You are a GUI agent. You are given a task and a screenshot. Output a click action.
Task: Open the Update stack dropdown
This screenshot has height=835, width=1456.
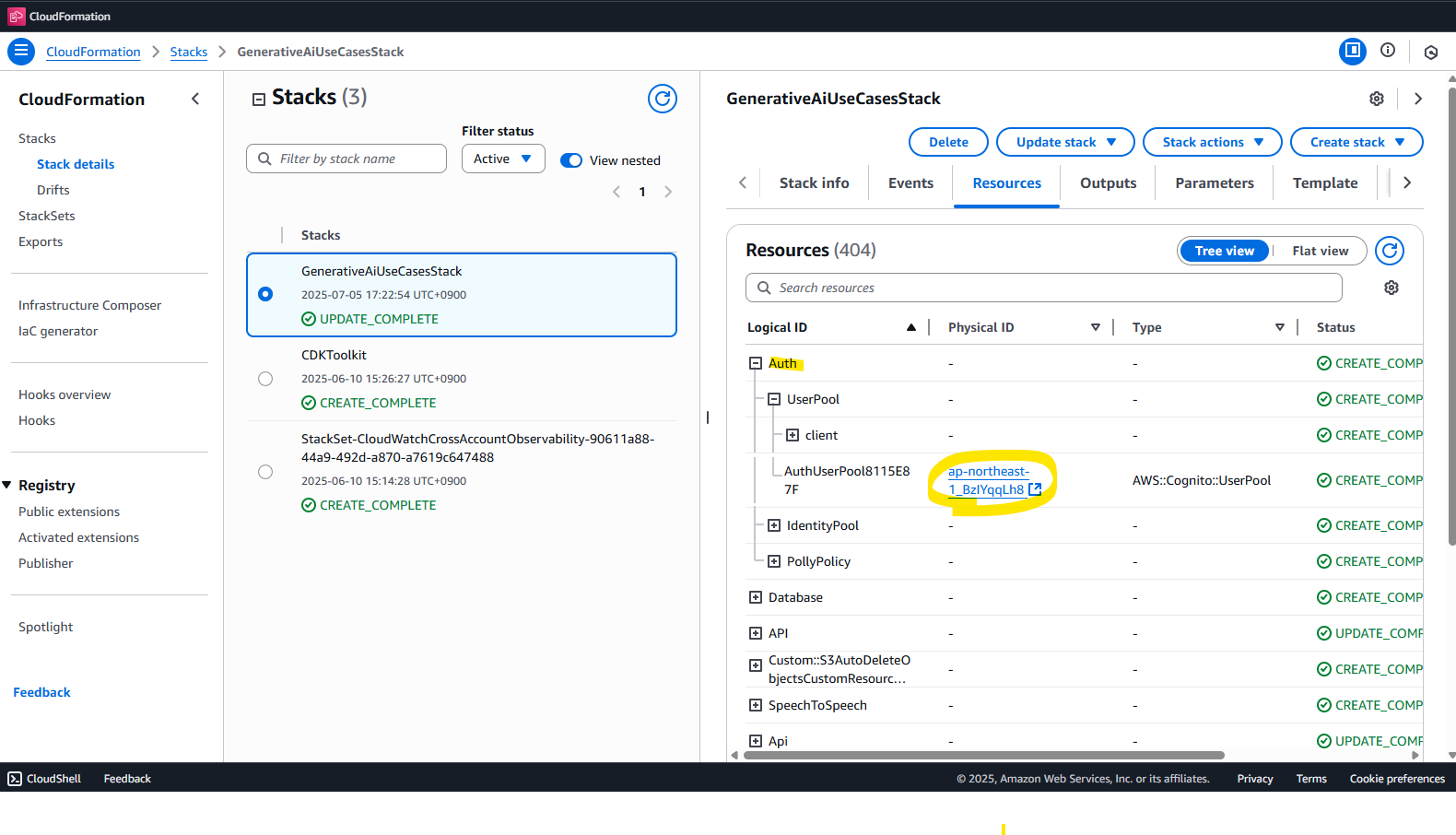click(x=1066, y=142)
